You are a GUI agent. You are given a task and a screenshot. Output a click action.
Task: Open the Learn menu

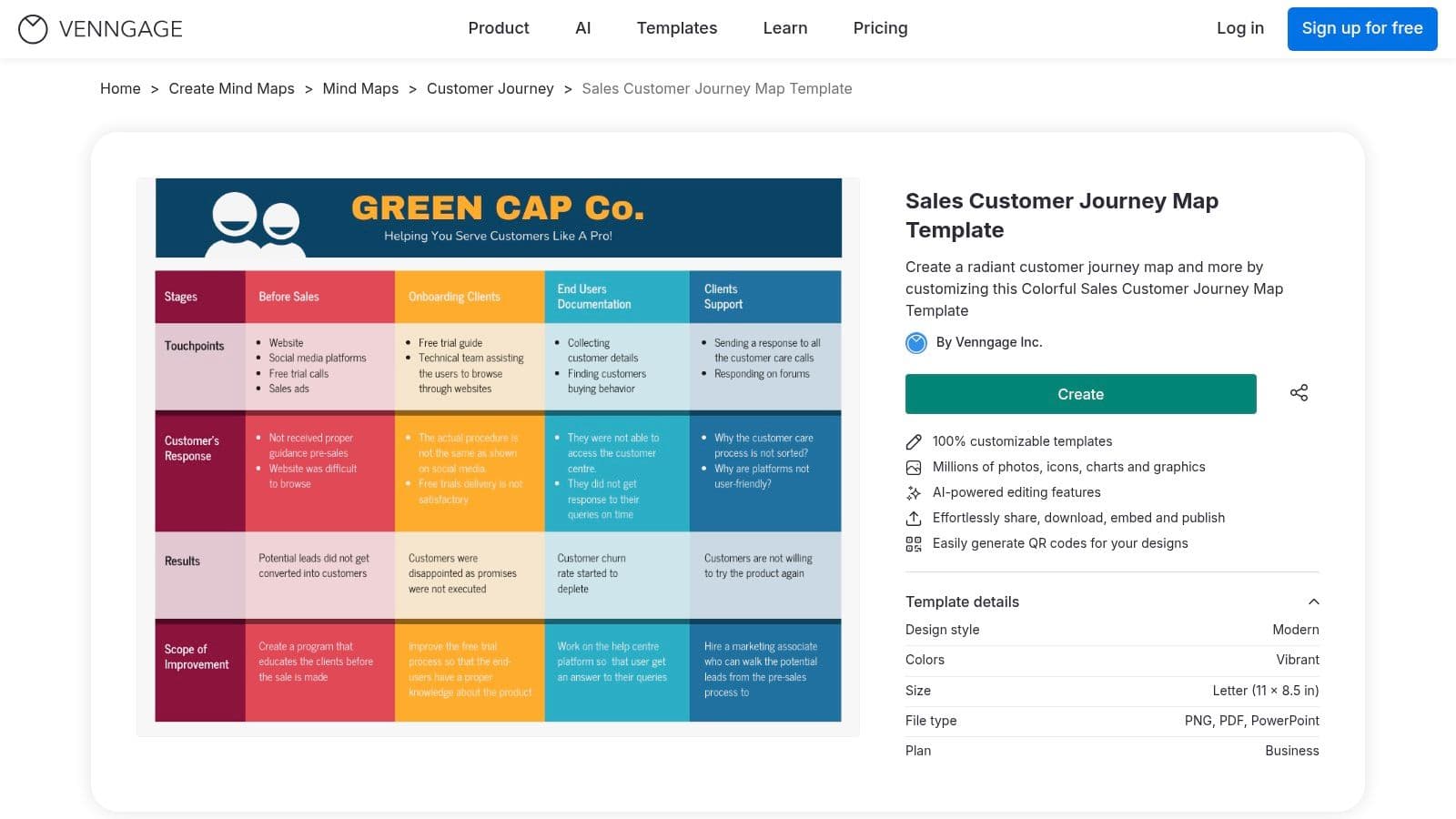[x=784, y=28]
